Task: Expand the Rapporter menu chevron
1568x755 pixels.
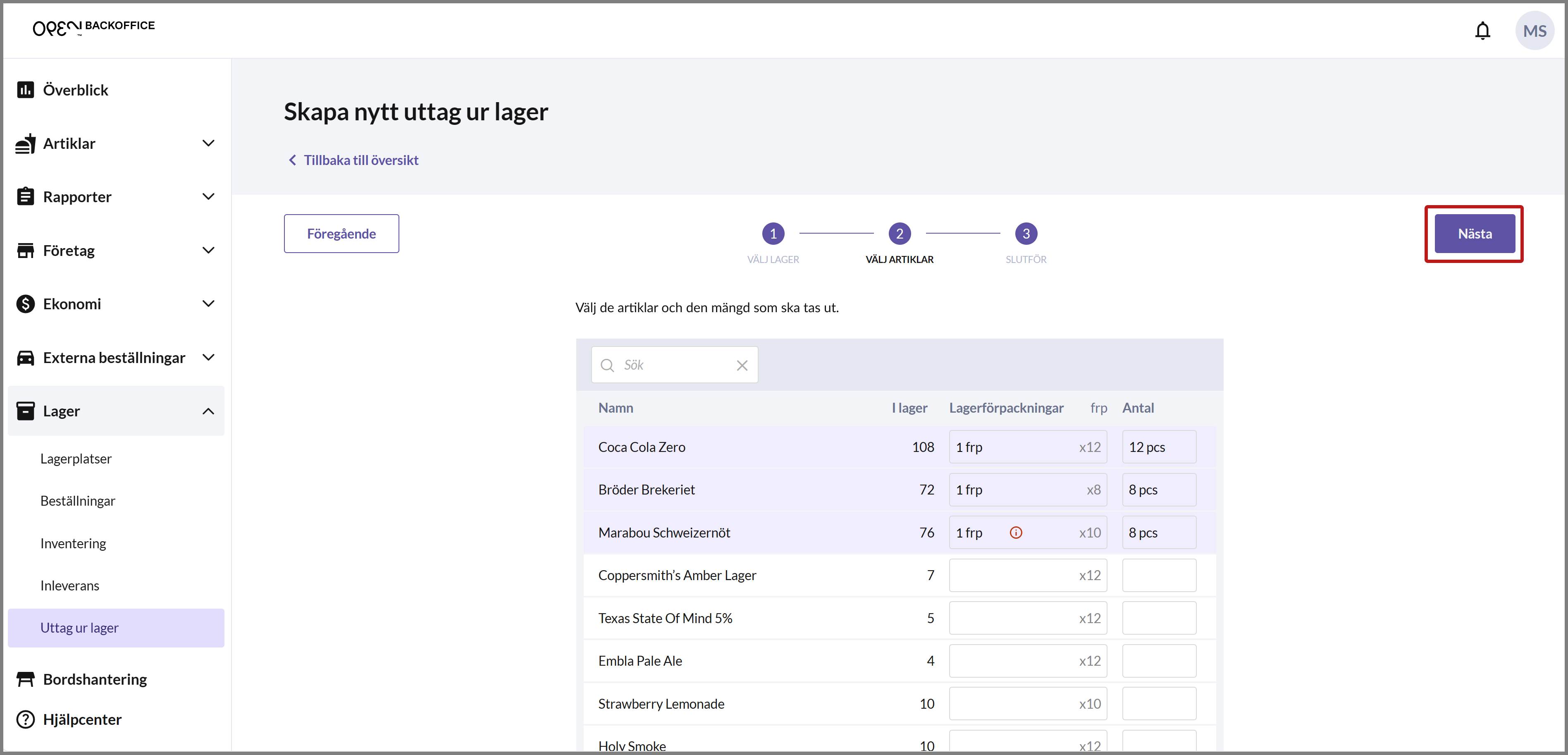Action: point(208,197)
